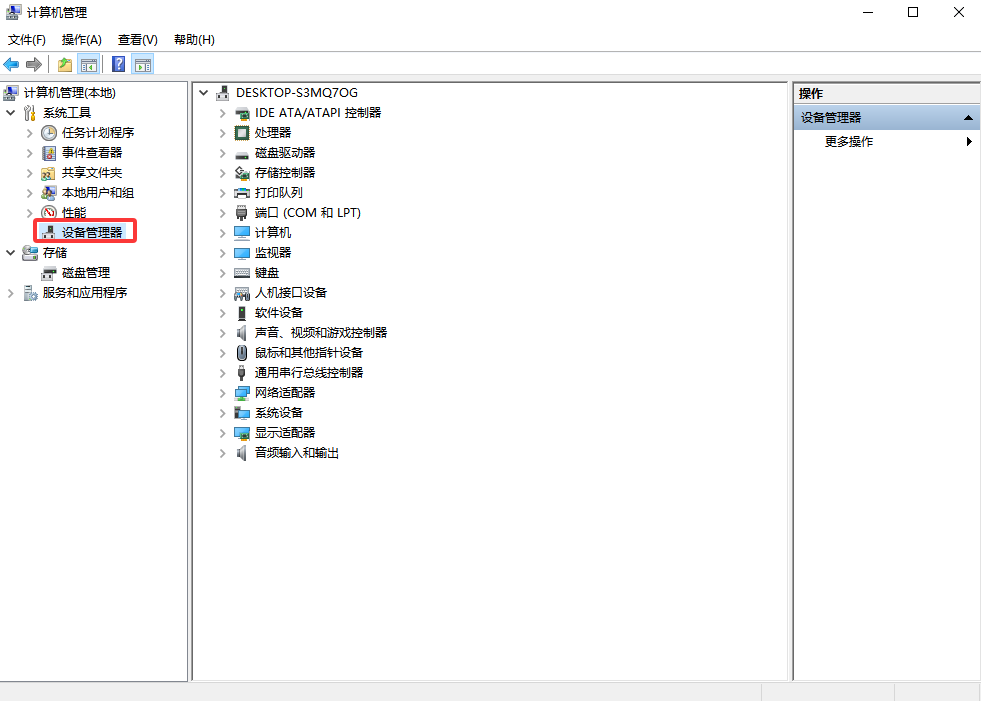Viewport: 981px width, 701px height.
Task: Click the 任务计划程序 clock icon
Action: point(49,133)
